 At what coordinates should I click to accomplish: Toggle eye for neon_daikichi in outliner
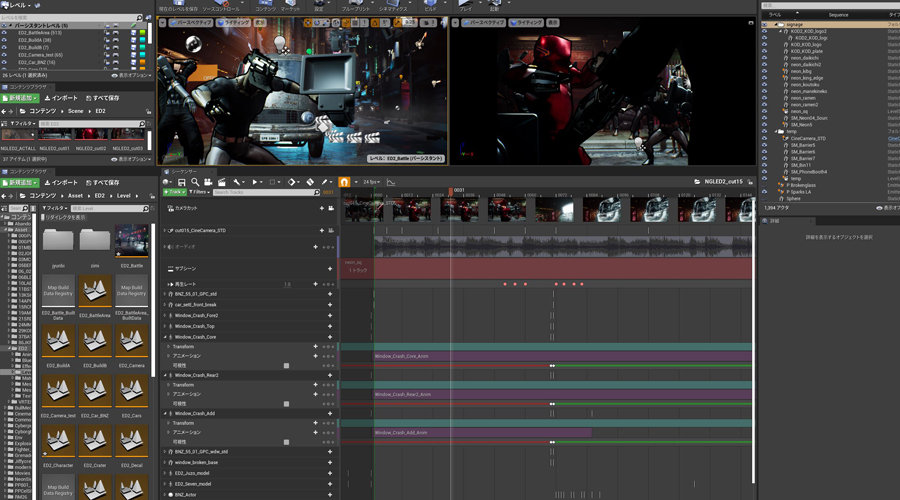click(764, 58)
